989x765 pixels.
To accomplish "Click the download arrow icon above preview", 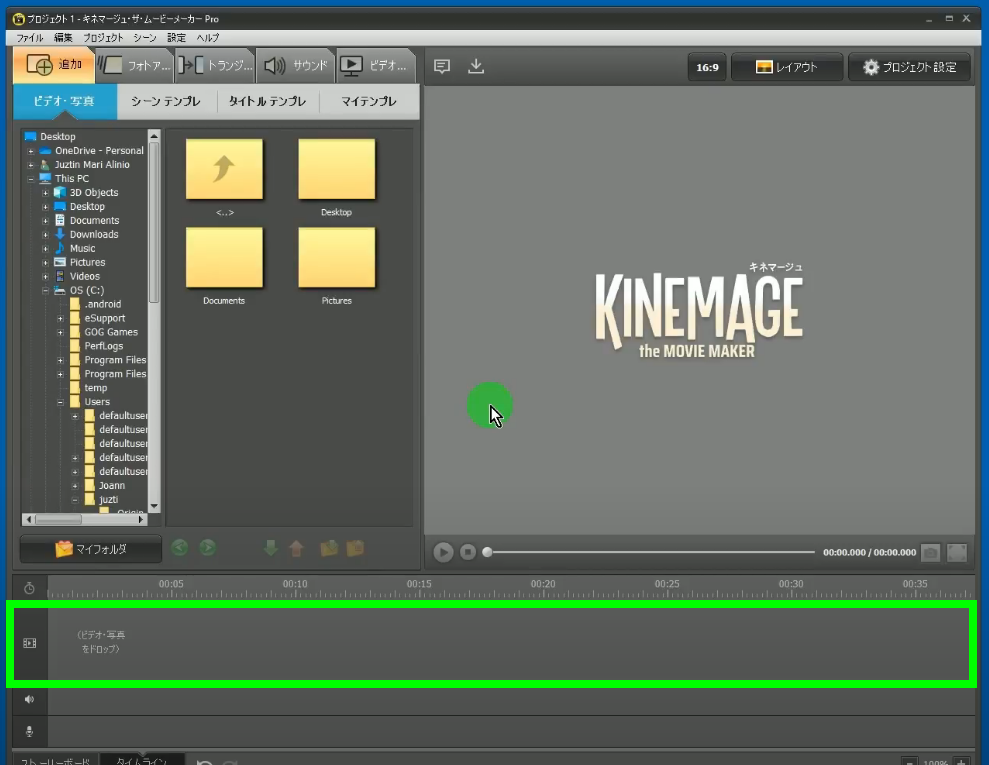I will click(476, 67).
